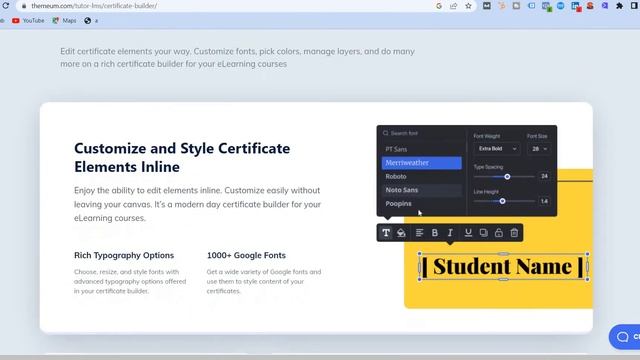Click the globe bookmark icon
This screenshot has height=360, width=640.
87,20
